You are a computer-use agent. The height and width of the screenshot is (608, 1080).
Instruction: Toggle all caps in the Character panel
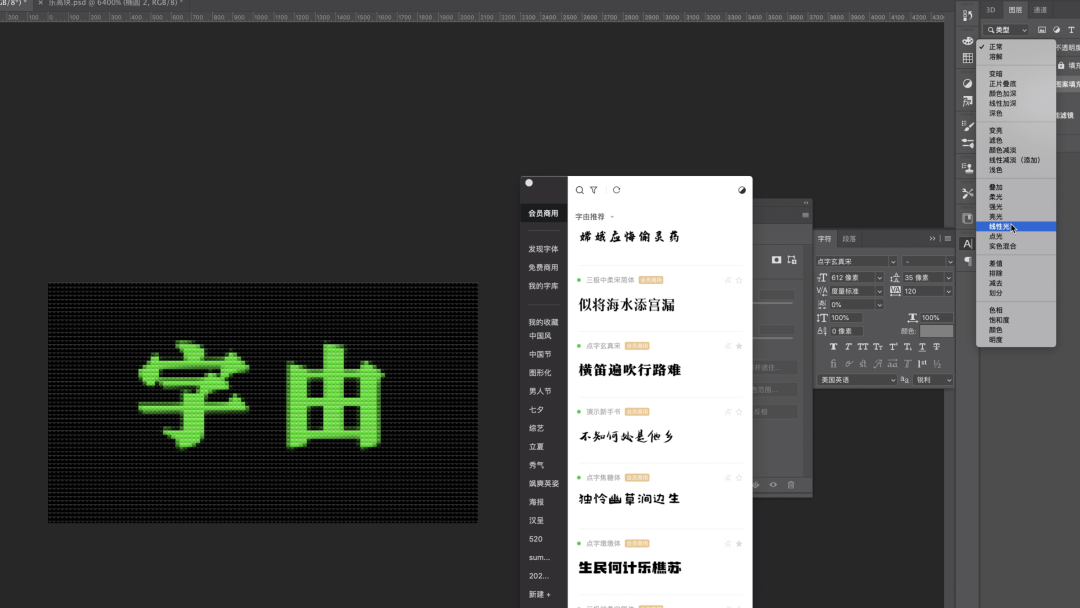click(862, 347)
